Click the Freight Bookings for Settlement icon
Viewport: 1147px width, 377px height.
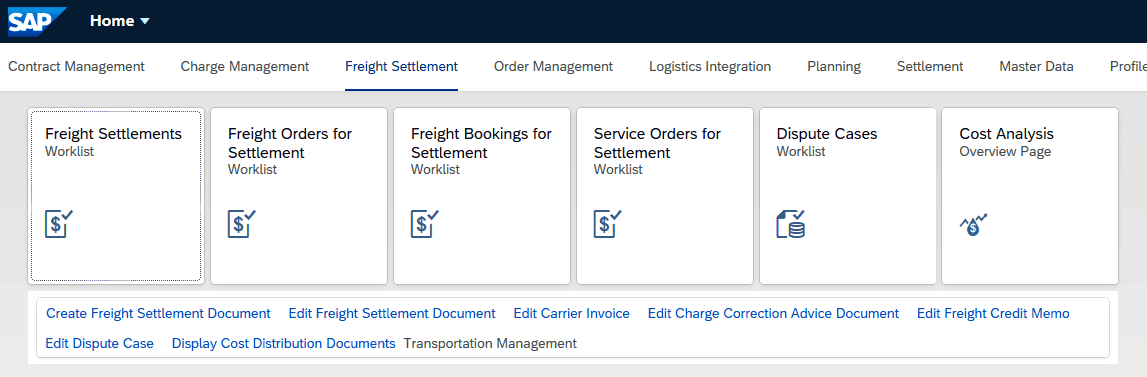424,223
